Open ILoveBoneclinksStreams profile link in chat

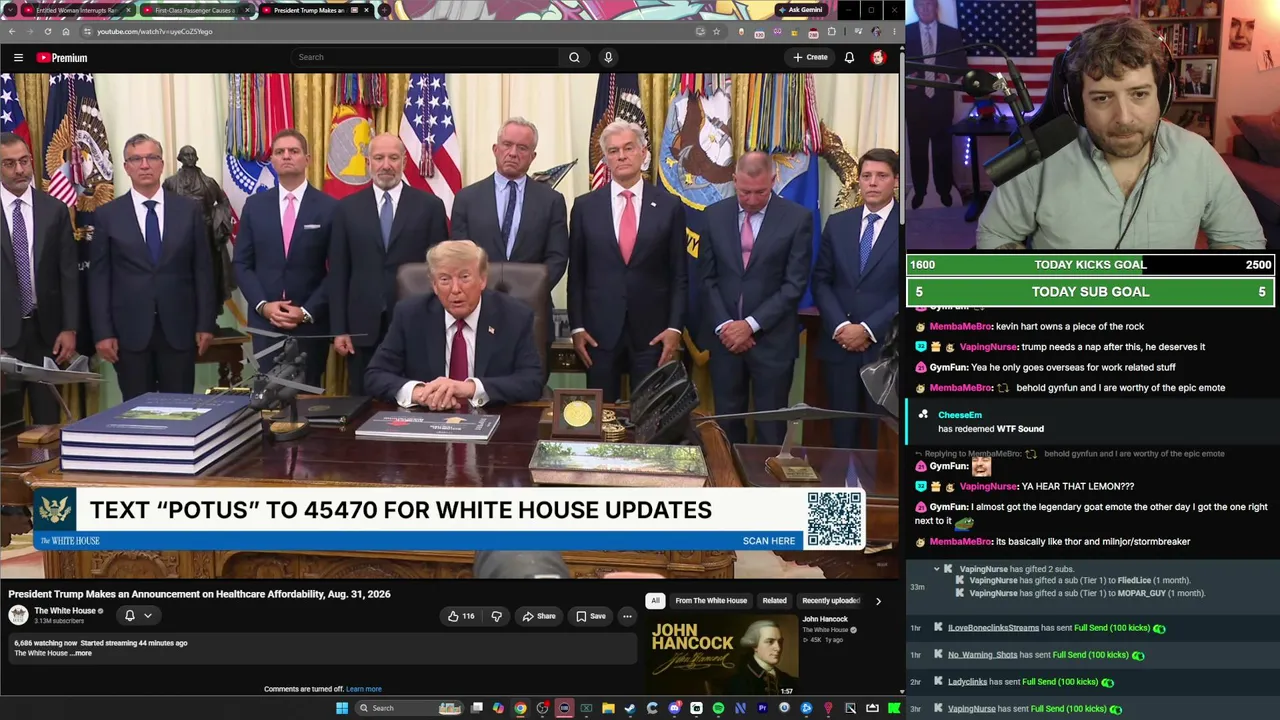(x=994, y=628)
